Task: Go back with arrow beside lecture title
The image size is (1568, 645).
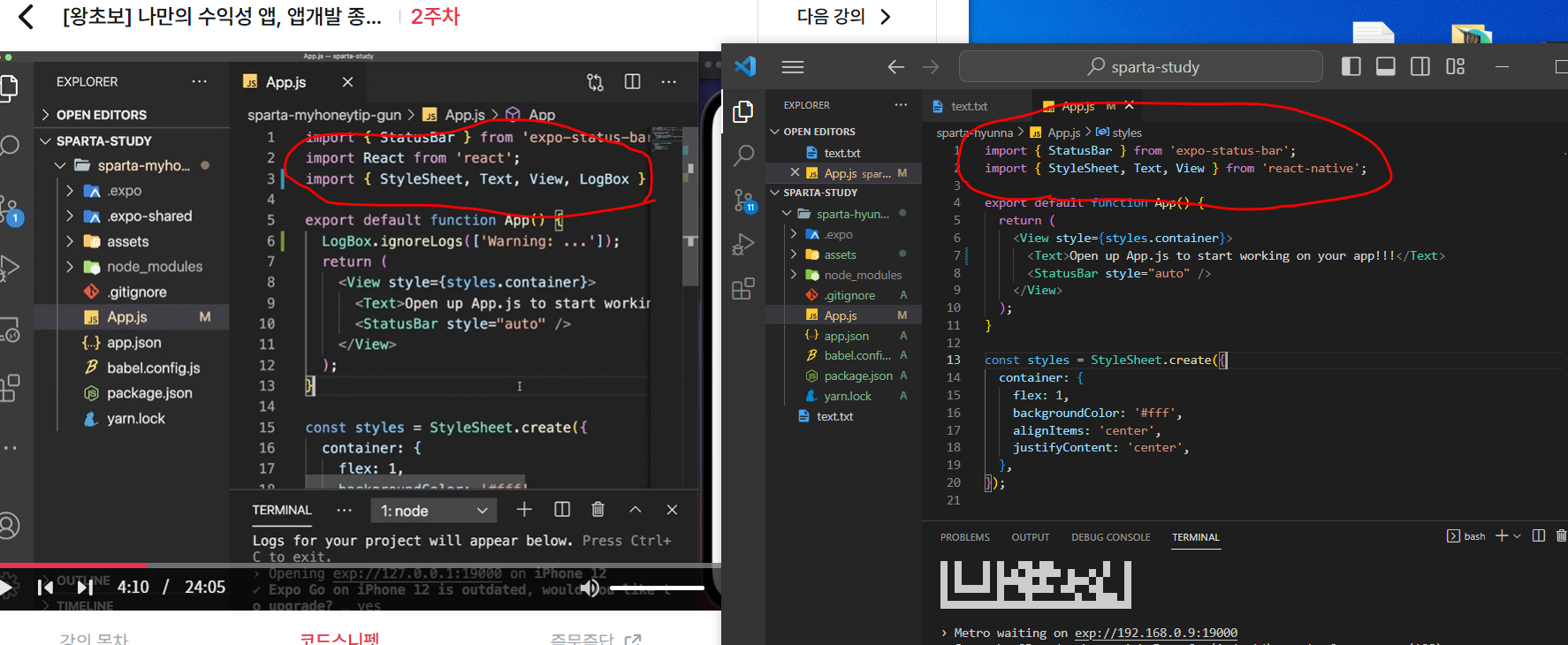Action: click(26, 16)
